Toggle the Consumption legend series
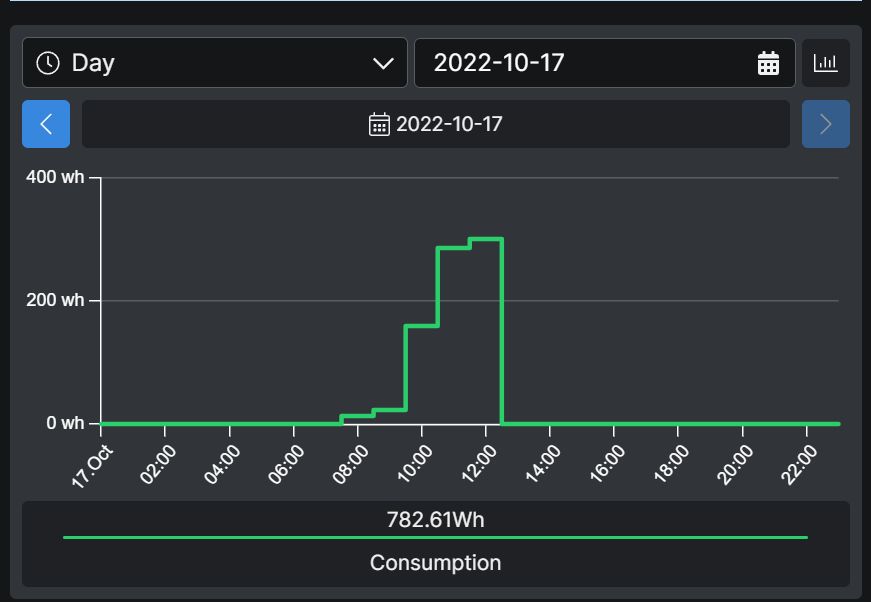The width and height of the screenshot is (871, 602). (436, 563)
